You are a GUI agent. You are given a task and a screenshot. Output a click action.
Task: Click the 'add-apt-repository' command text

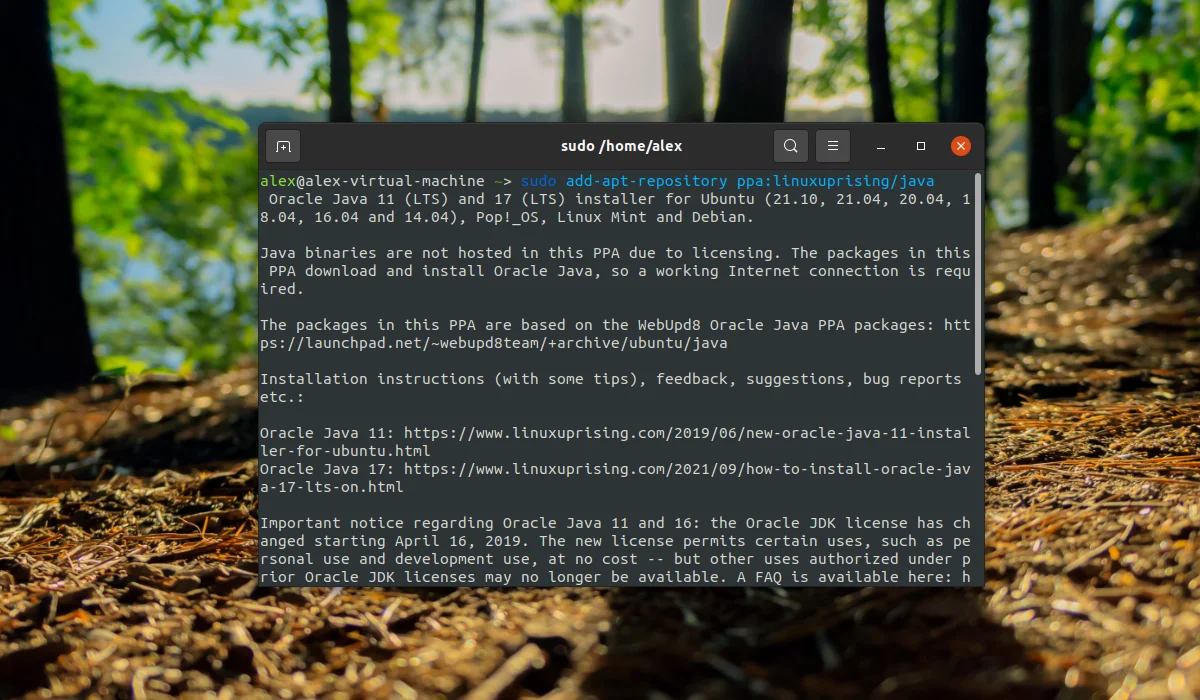click(646, 181)
